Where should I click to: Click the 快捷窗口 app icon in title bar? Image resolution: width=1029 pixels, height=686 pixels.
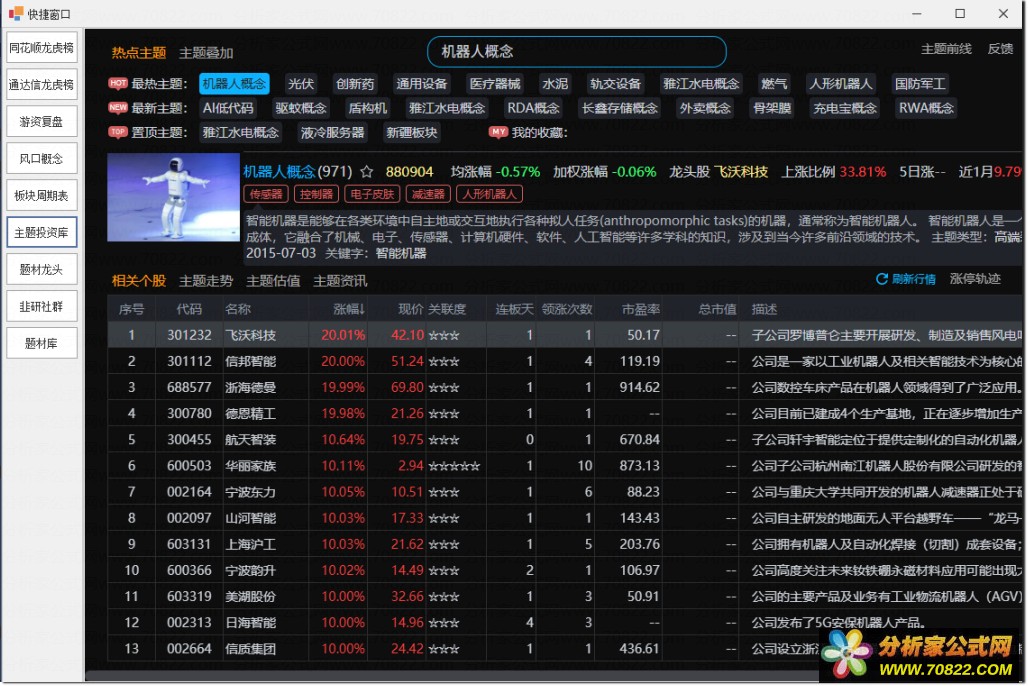pyautogui.click(x=16, y=13)
